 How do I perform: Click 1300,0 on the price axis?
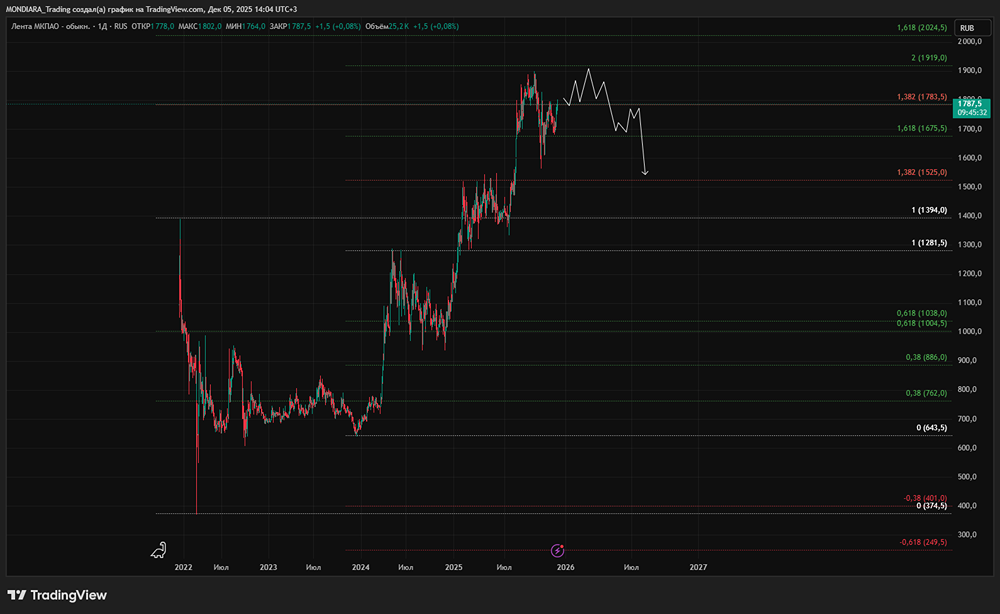click(969, 245)
